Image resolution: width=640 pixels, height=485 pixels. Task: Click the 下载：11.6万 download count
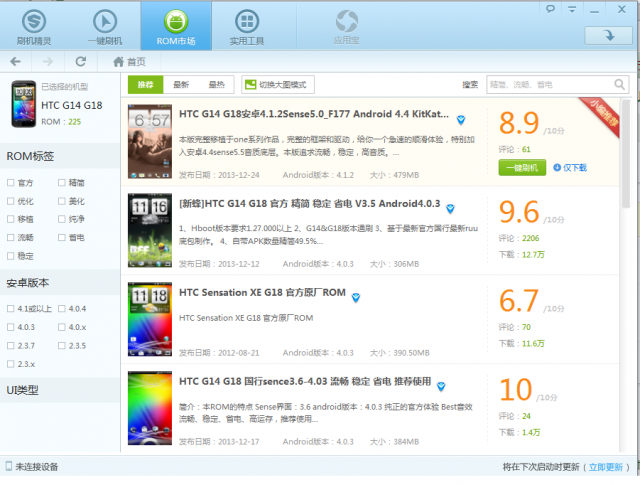pyautogui.click(x=521, y=344)
